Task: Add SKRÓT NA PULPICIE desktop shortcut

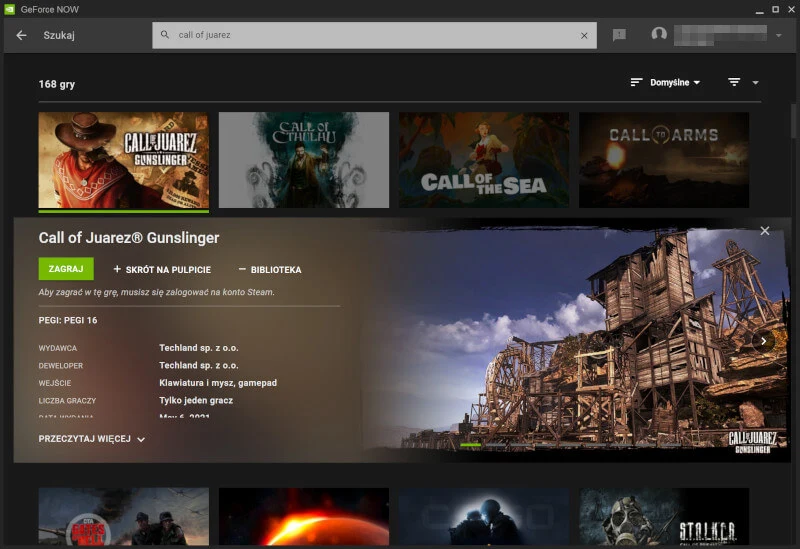Action: click(162, 269)
